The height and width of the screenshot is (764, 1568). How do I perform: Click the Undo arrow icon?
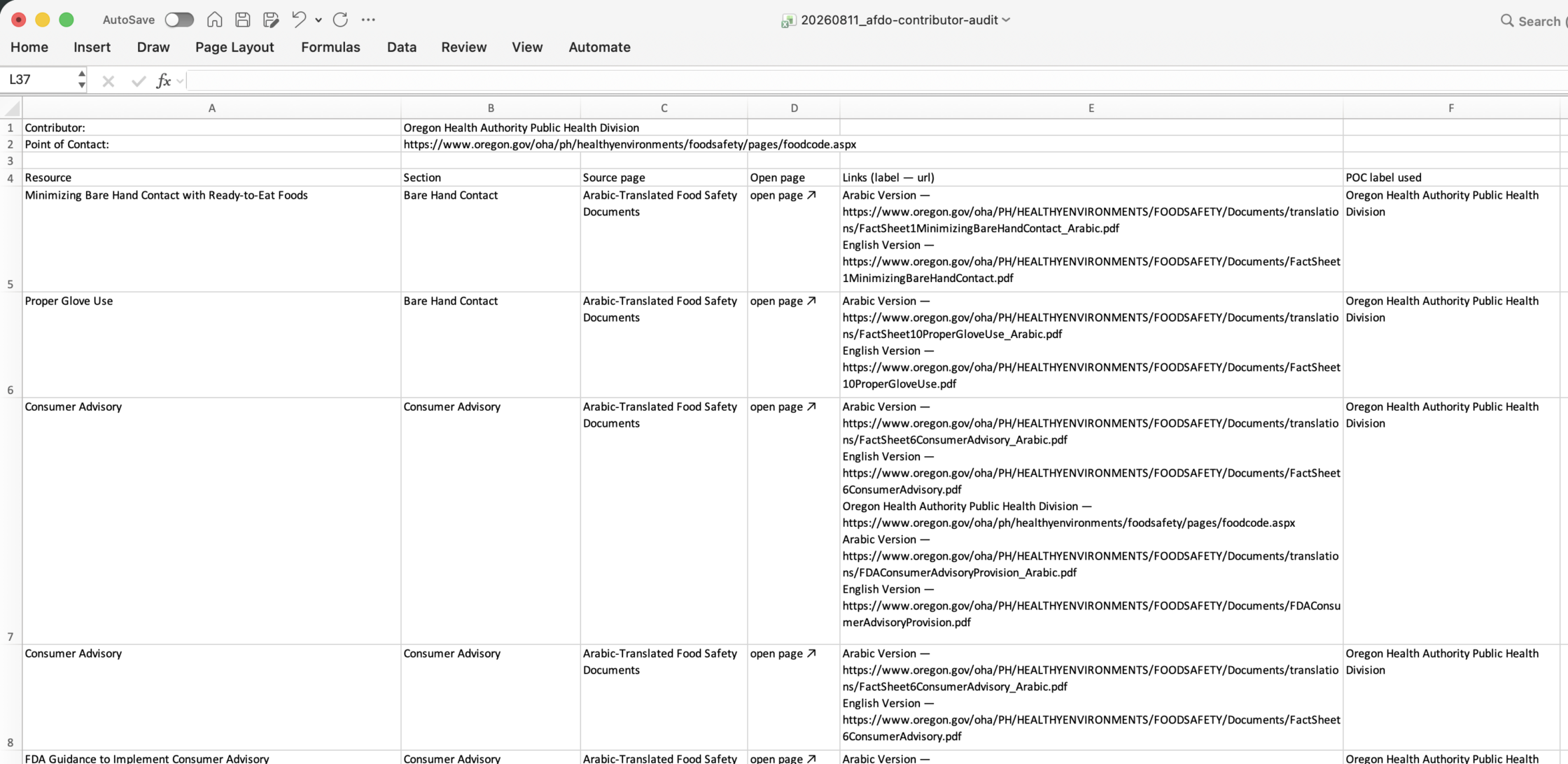pyautogui.click(x=299, y=20)
